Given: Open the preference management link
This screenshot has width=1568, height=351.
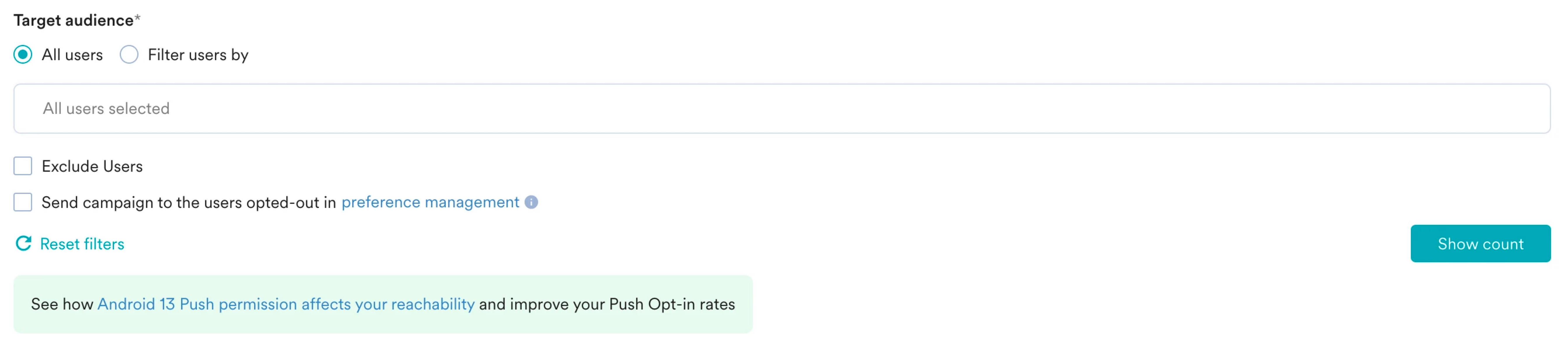Looking at the screenshot, I should [x=430, y=202].
